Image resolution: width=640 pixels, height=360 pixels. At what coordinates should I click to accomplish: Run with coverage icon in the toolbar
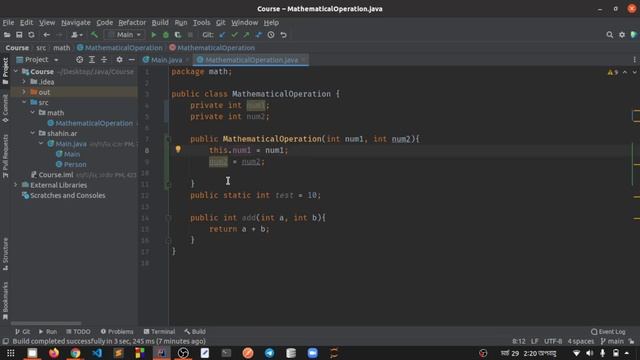click(x=178, y=35)
